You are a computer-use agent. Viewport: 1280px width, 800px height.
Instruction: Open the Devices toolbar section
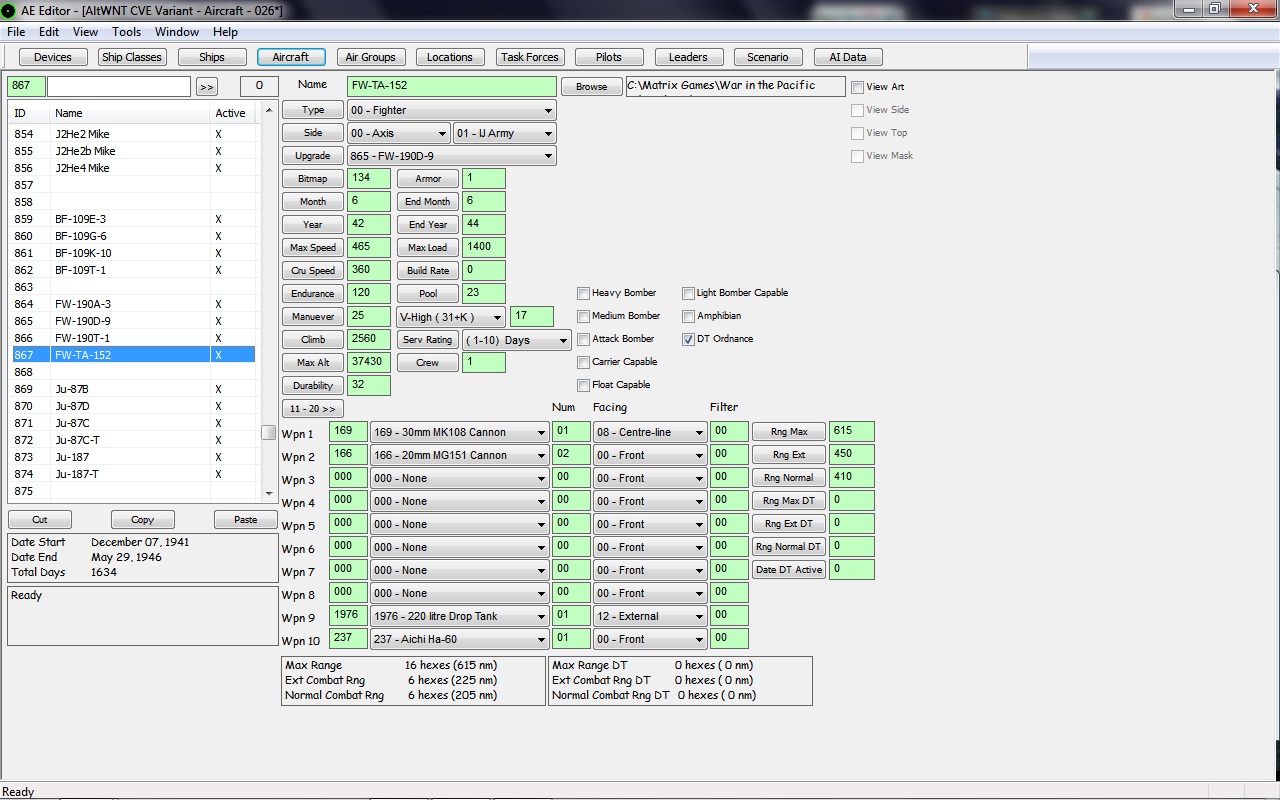click(53, 57)
